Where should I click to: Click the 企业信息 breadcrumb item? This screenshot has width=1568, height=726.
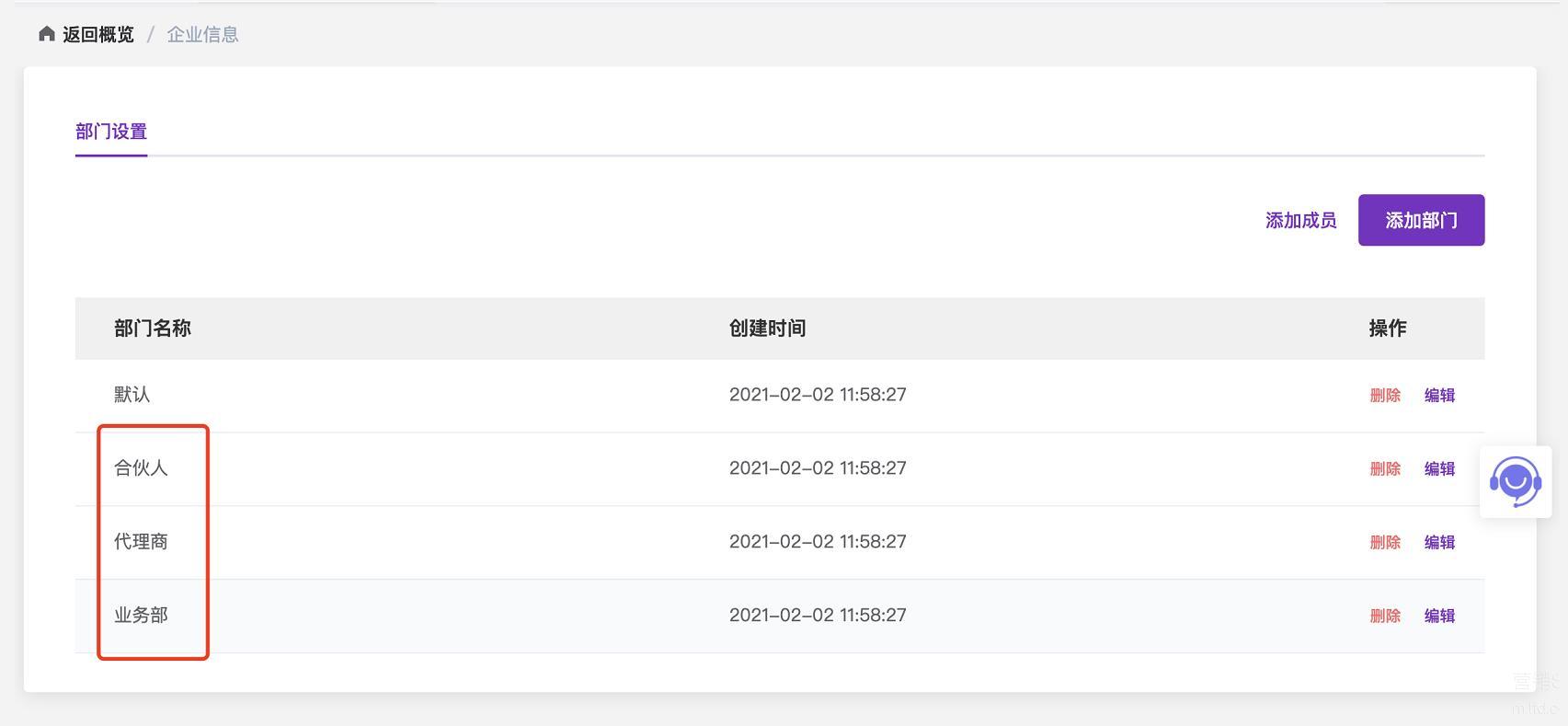[x=202, y=35]
